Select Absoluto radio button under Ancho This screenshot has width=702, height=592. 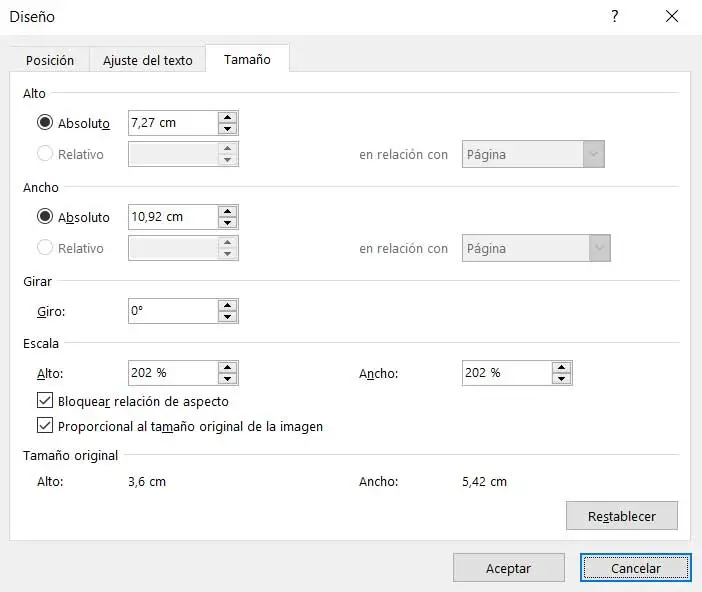coord(45,217)
